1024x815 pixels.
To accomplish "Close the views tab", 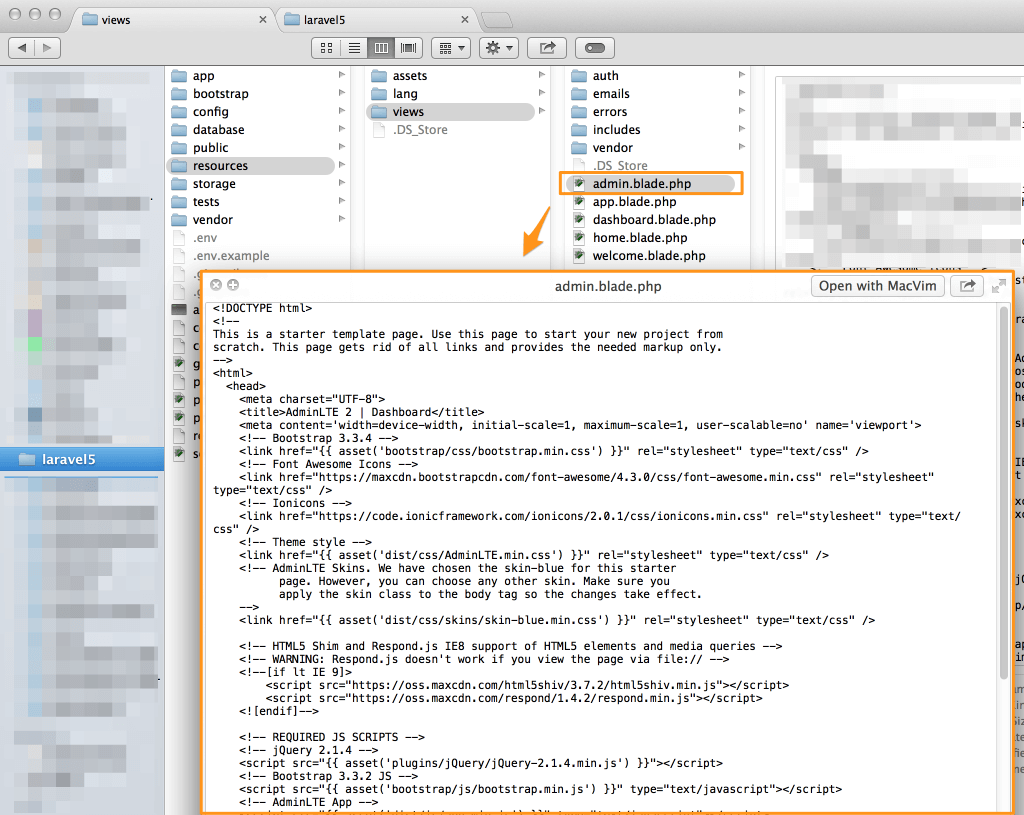I will [x=263, y=20].
